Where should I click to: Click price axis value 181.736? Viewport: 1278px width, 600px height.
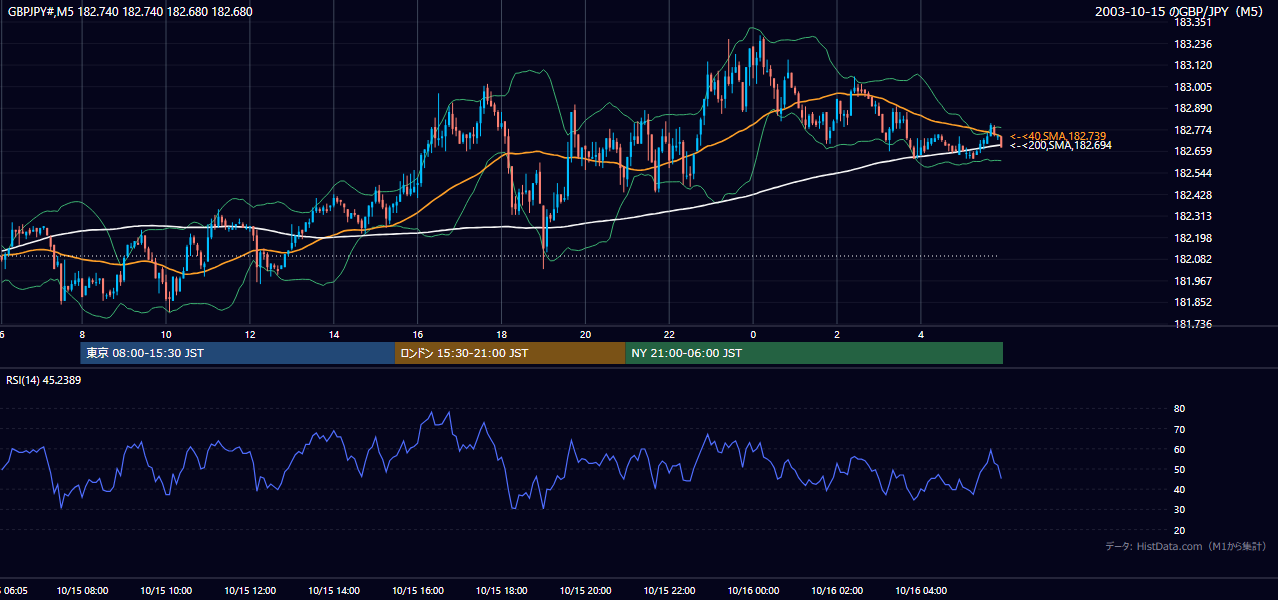pyautogui.click(x=1193, y=324)
